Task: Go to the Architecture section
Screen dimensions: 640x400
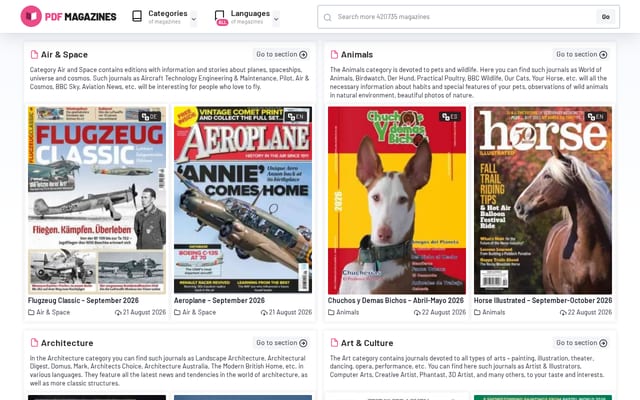Action: 282,343
